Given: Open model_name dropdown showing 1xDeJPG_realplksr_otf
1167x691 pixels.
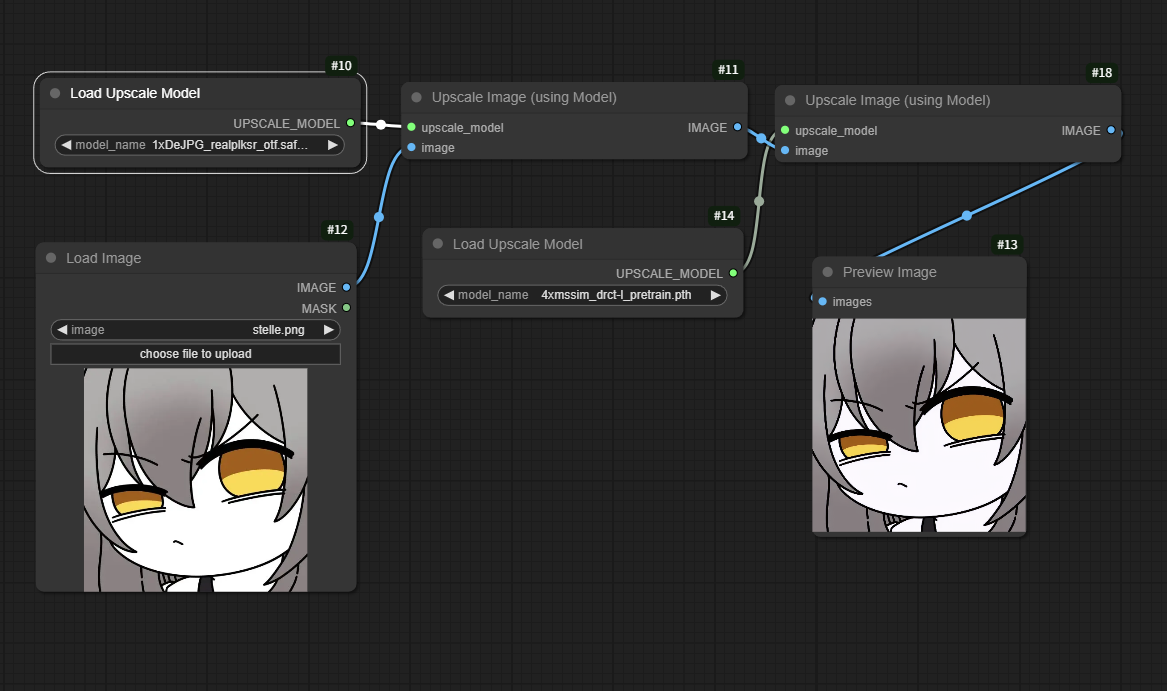Looking at the screenshot, I should (200, 145).
